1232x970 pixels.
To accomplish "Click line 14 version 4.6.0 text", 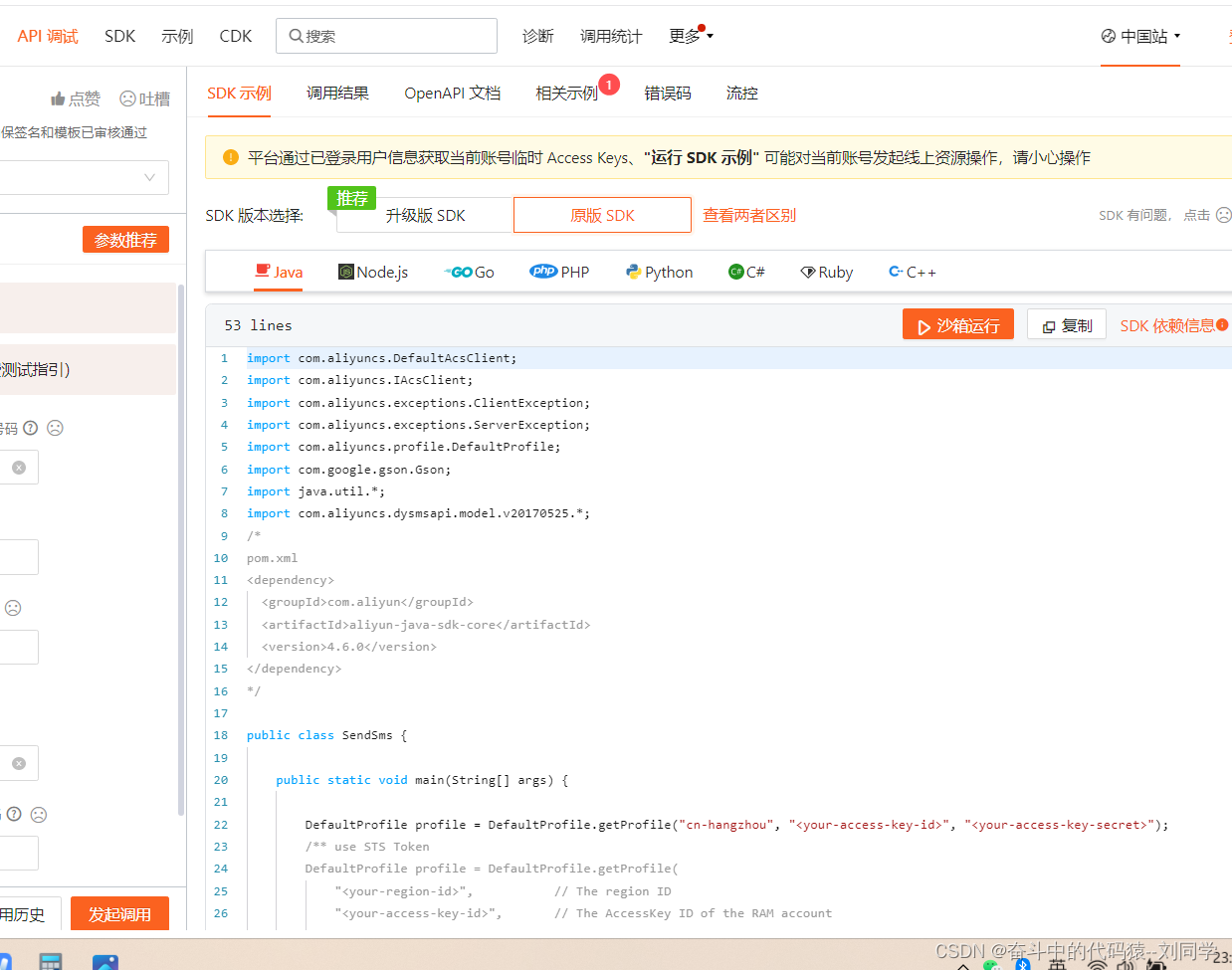I will point(348,647).
